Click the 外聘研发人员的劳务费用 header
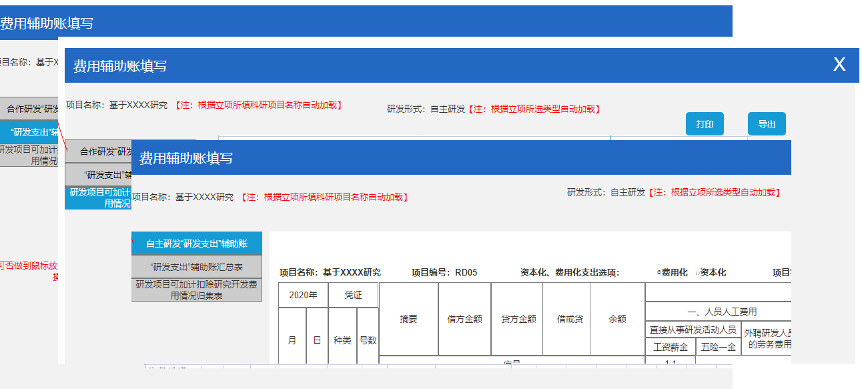 767,338
